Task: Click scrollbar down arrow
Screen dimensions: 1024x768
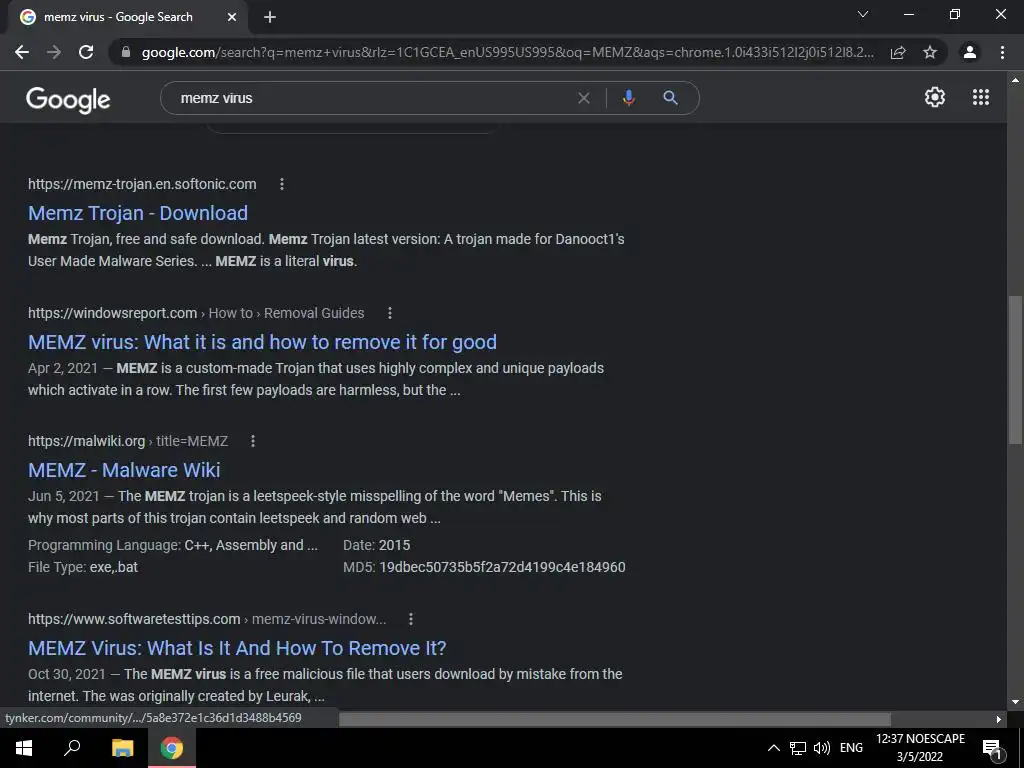Action: tap(1015, 702)
